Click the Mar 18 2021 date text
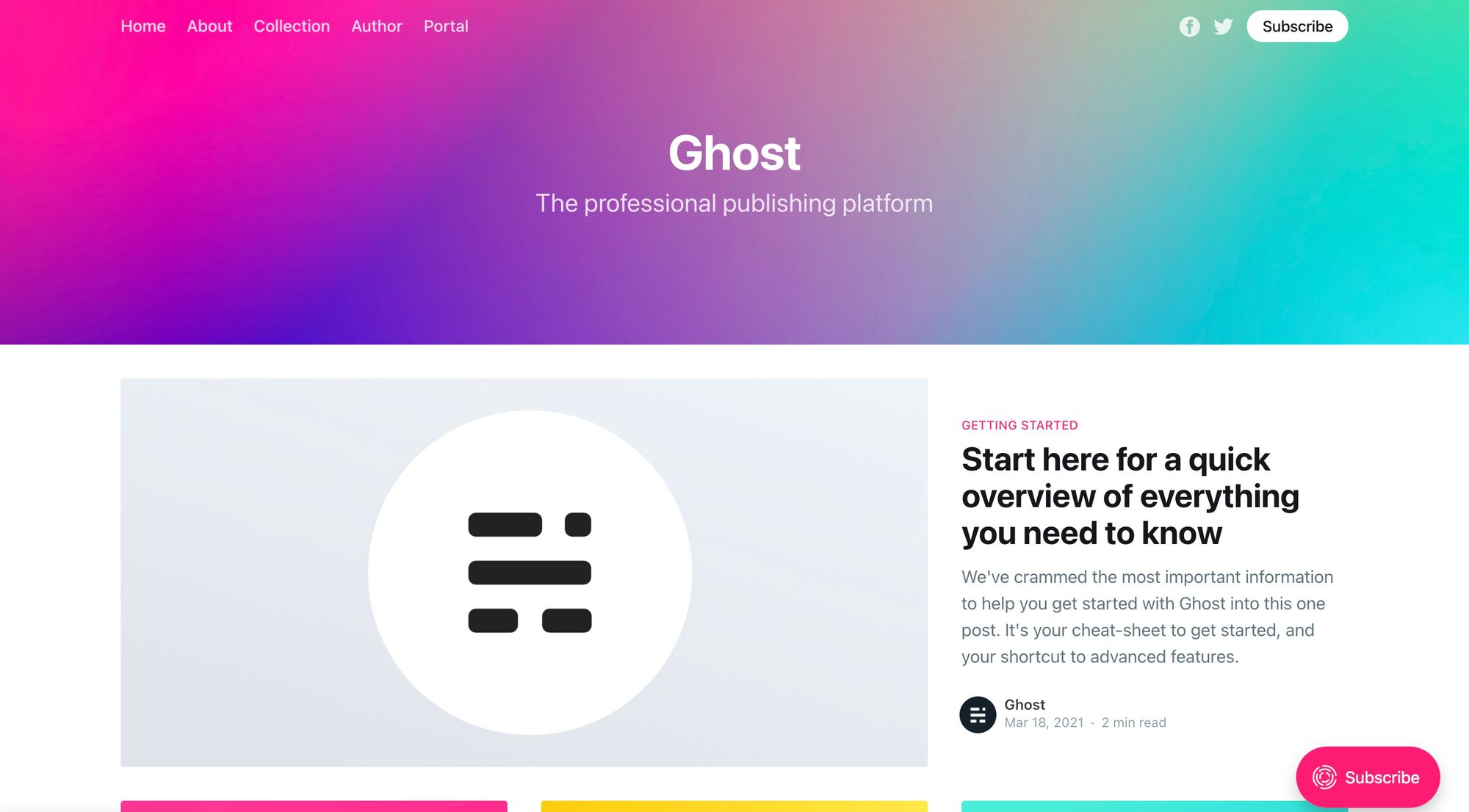The width and height of the screenshot is (1469, 812). 1044,722
